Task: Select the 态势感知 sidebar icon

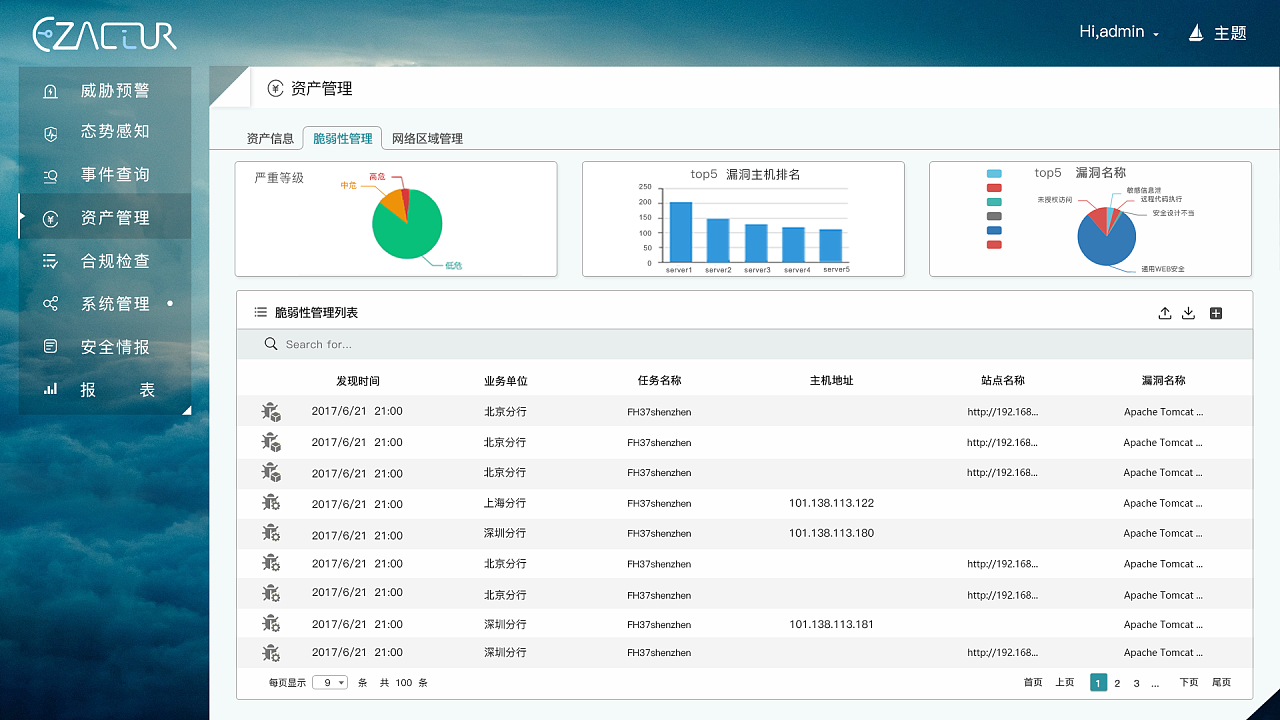Action: coord(104,132)
